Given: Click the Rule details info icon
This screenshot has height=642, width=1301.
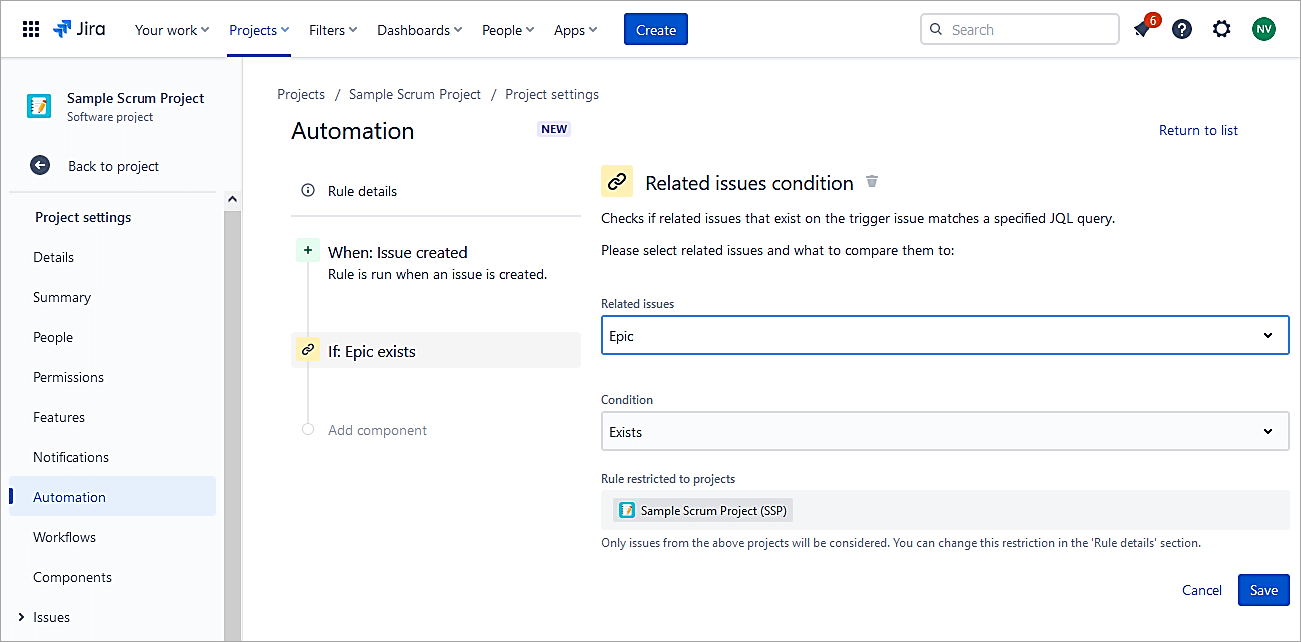Looking at the screenshot, I should point(308,191).
